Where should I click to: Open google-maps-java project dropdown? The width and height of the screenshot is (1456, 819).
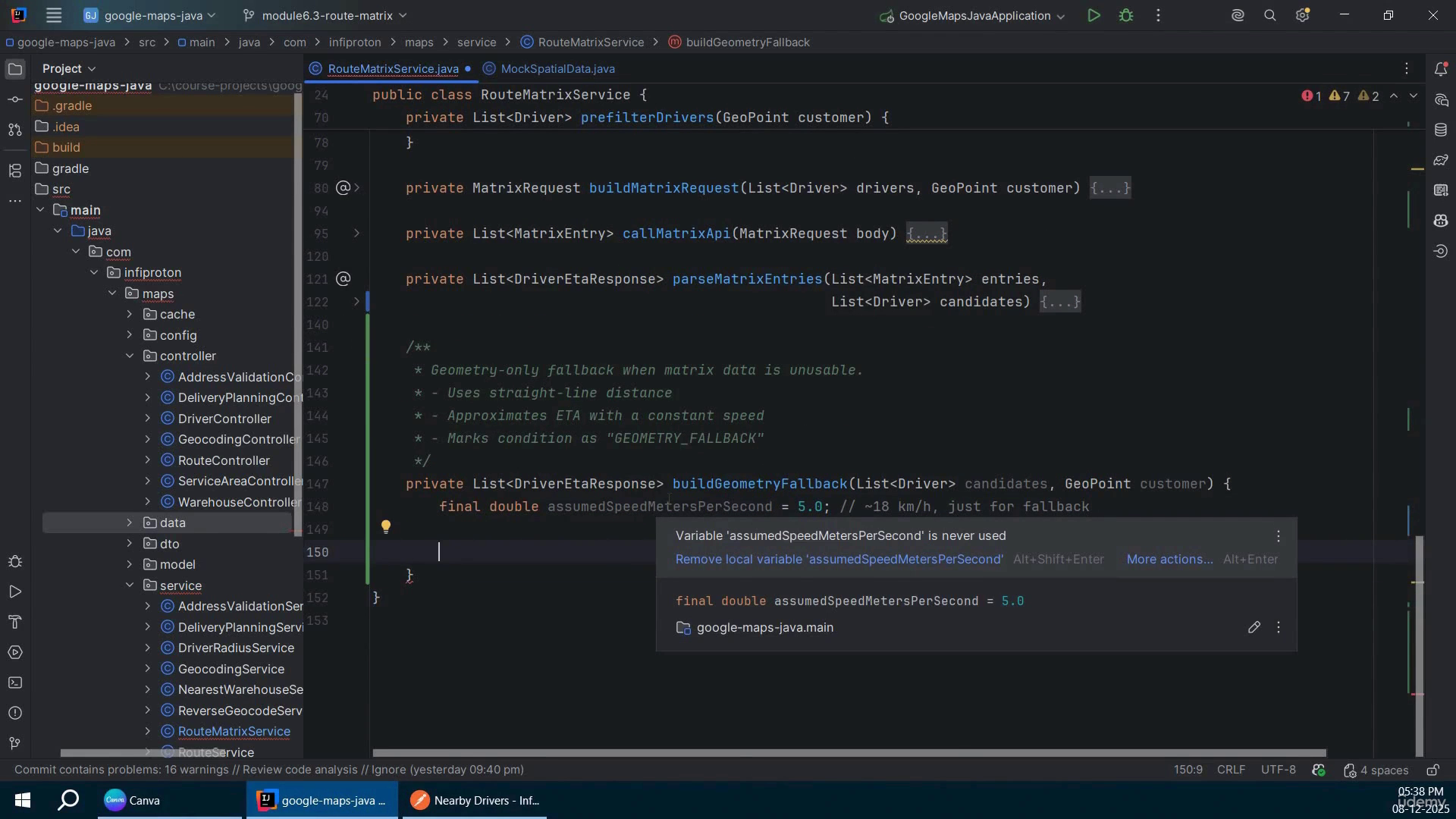click(149, 15)
